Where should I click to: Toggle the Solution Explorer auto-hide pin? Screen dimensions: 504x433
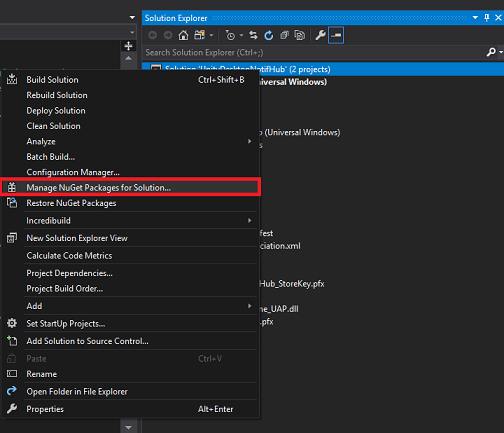487,18
